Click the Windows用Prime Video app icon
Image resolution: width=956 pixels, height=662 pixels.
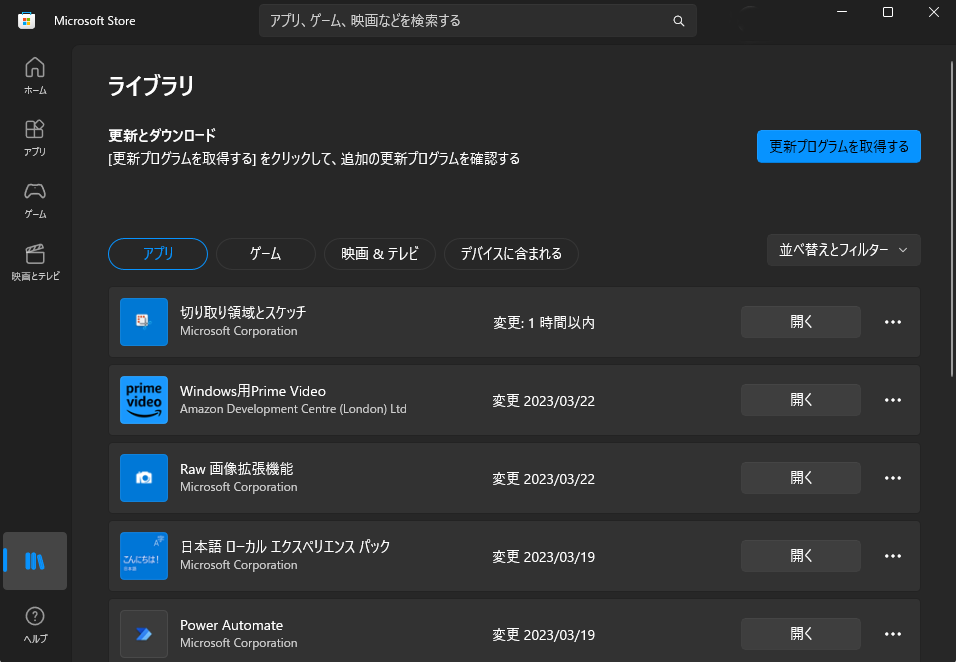pyautogui.click(x=144, y=400)
